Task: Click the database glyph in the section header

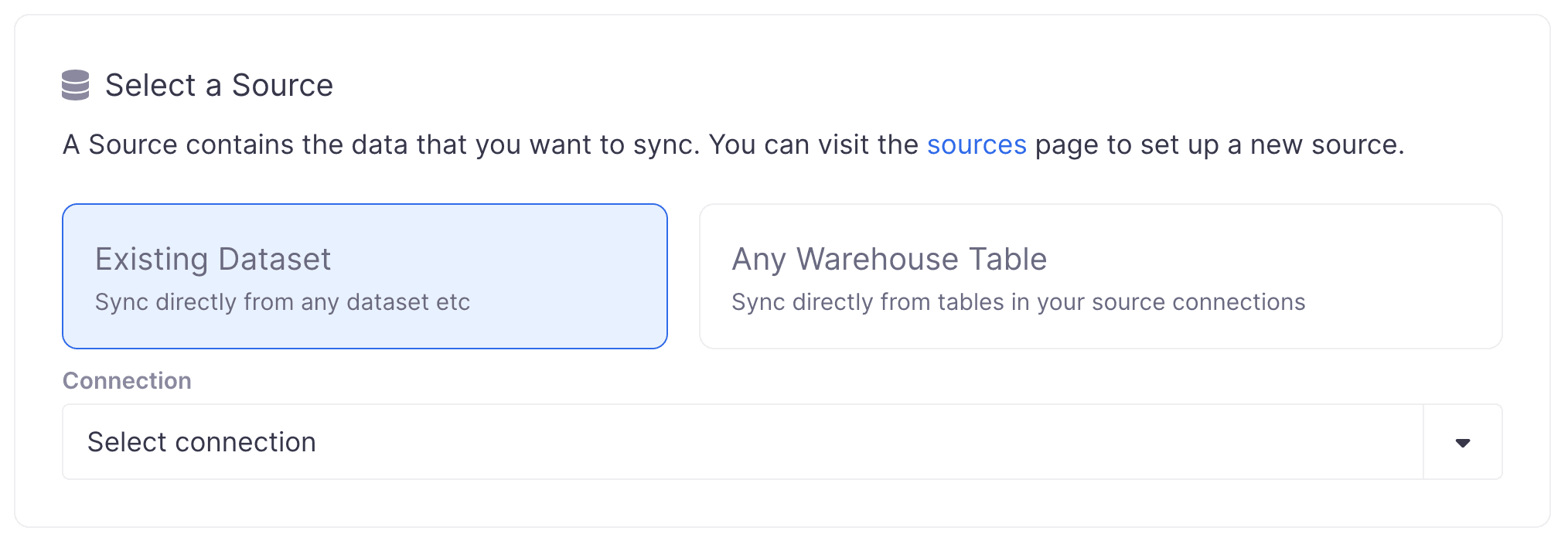Action: tap(77, 85)
